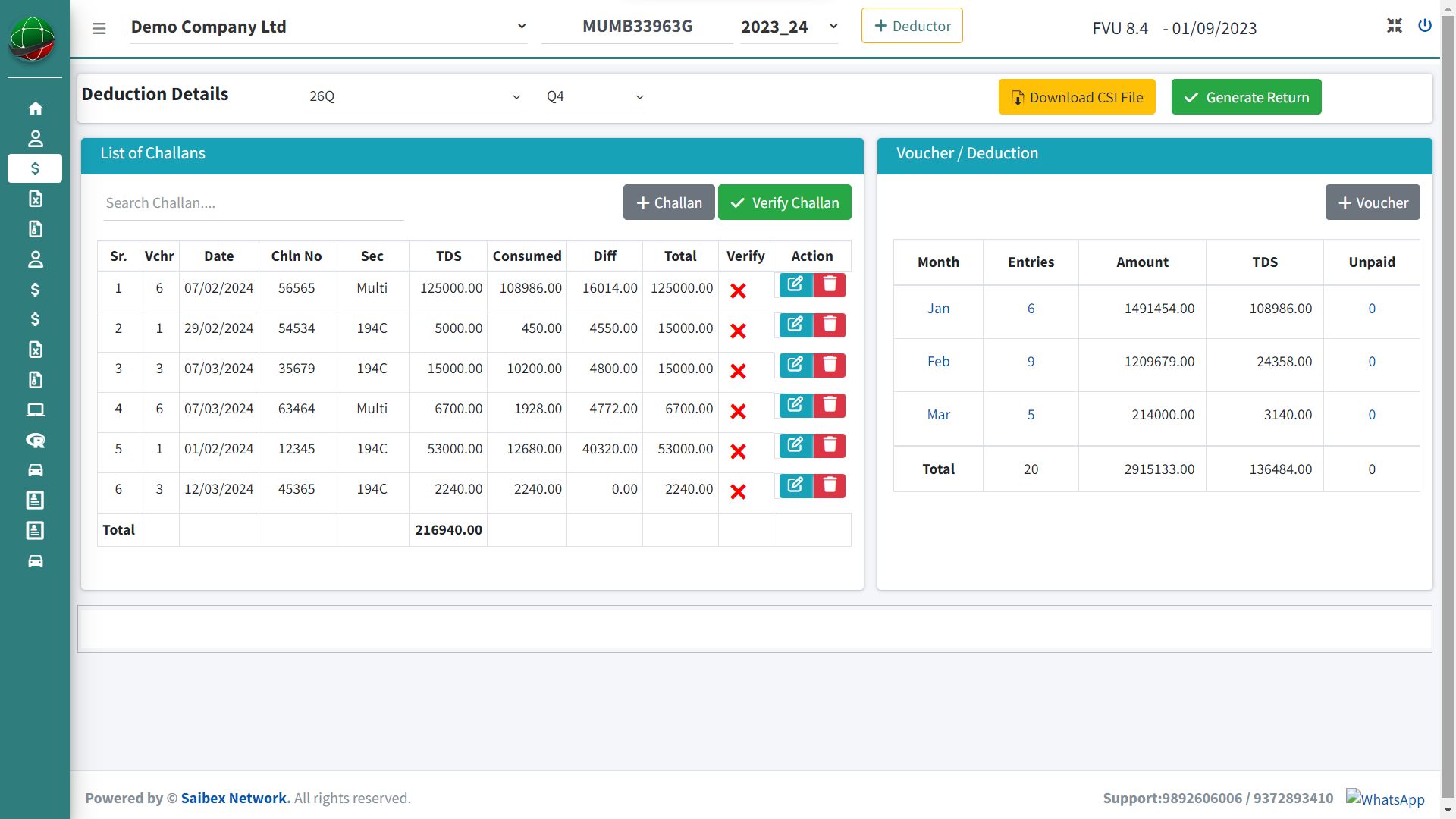Delete challan 54534 using the trash icon
This screenshot has width=1456, height=819.
[830, 325]
